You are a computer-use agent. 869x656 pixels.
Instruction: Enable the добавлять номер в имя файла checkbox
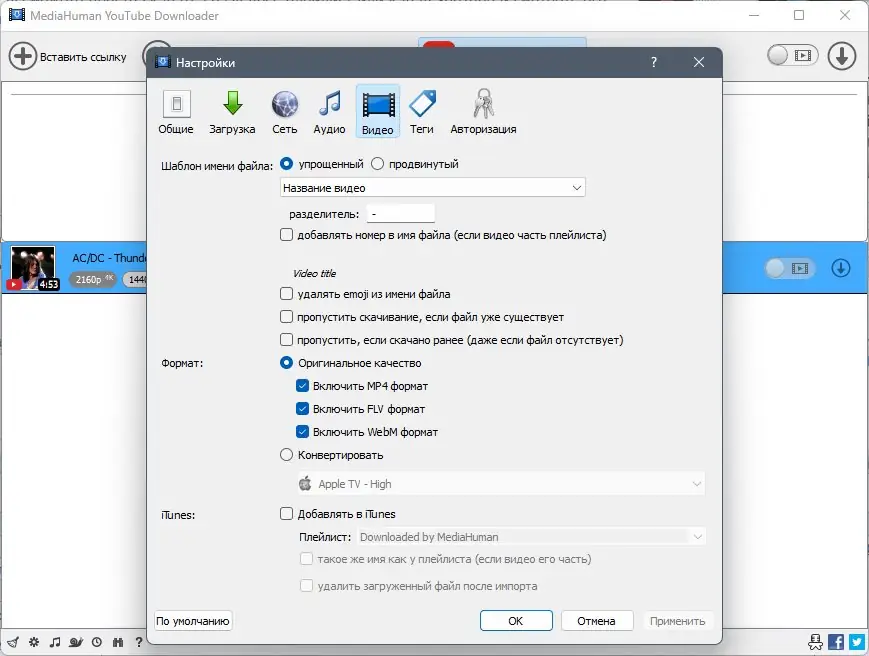tap(288, 235)
